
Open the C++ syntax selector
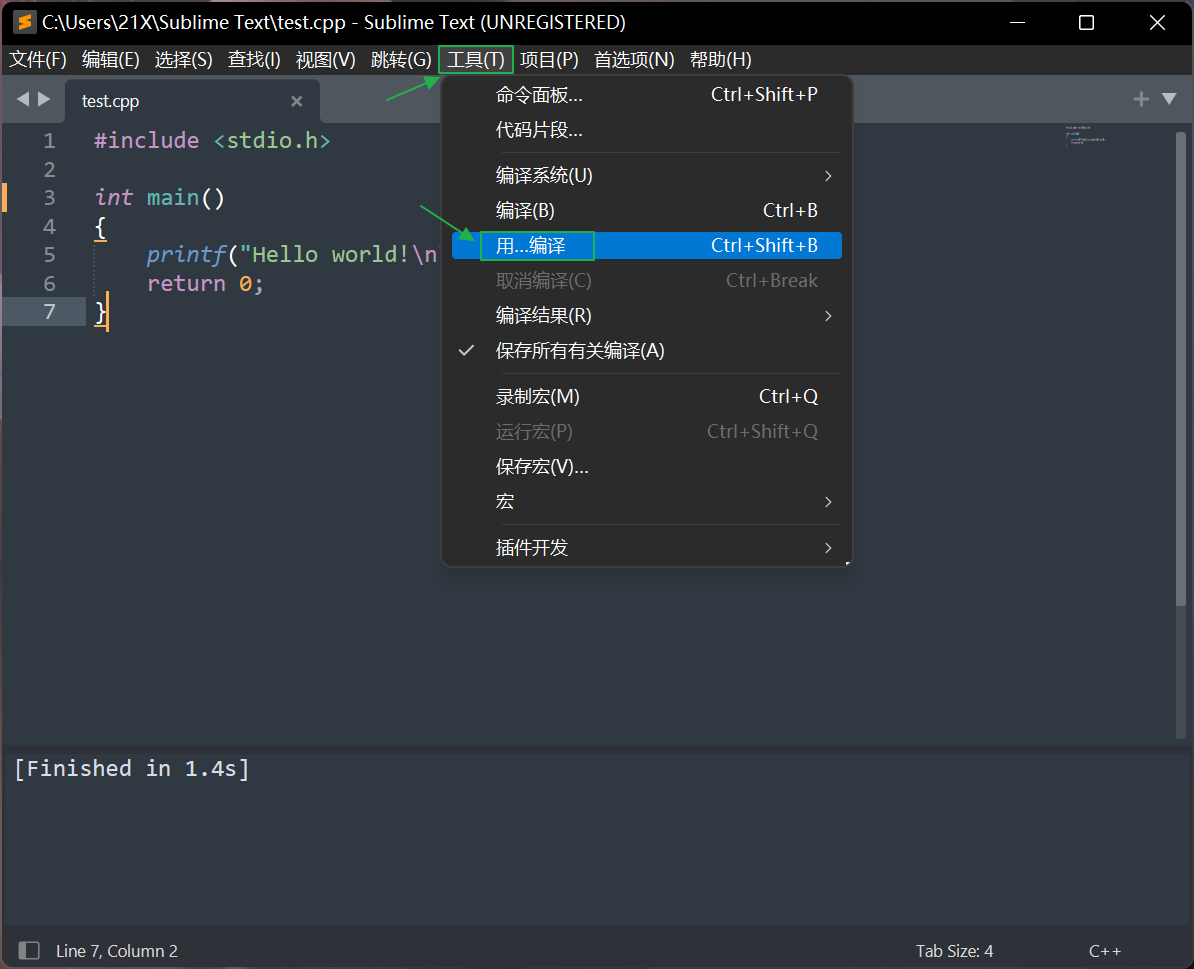pos(1105,951)
